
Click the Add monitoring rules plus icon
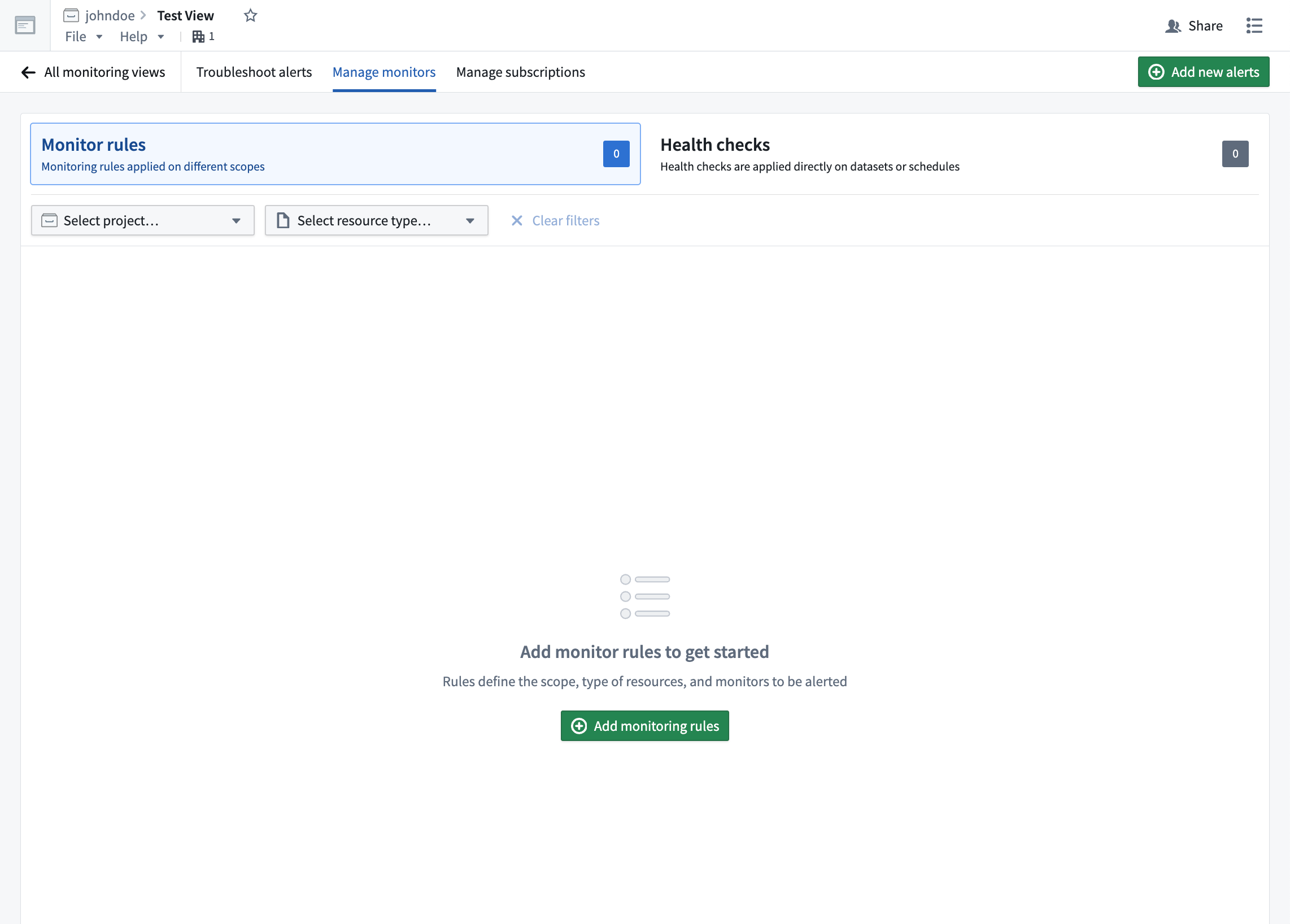click(x=578, y=726)
